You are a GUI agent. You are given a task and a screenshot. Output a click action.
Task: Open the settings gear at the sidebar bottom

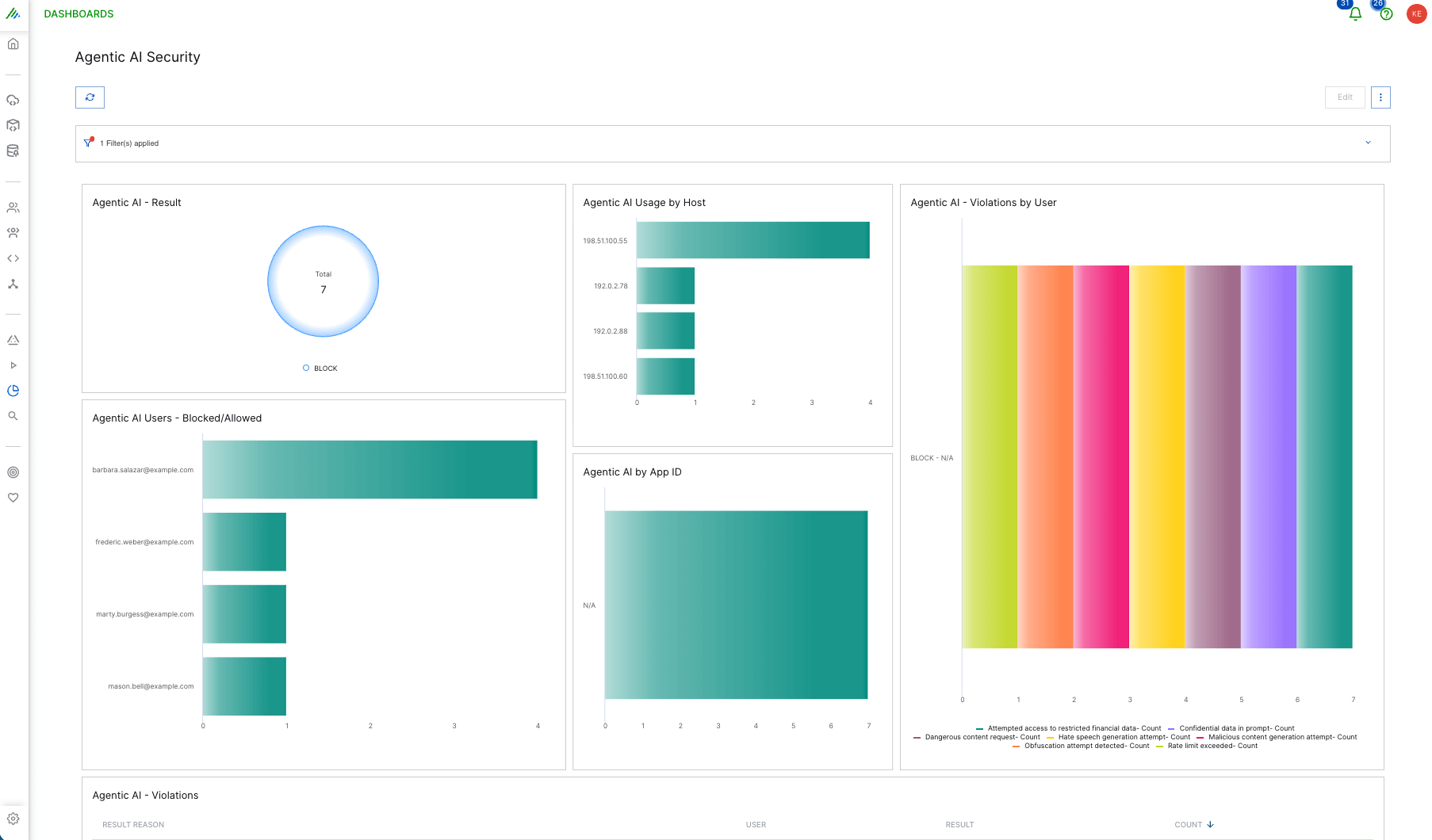pyautogui.click(x=13, y=818)
